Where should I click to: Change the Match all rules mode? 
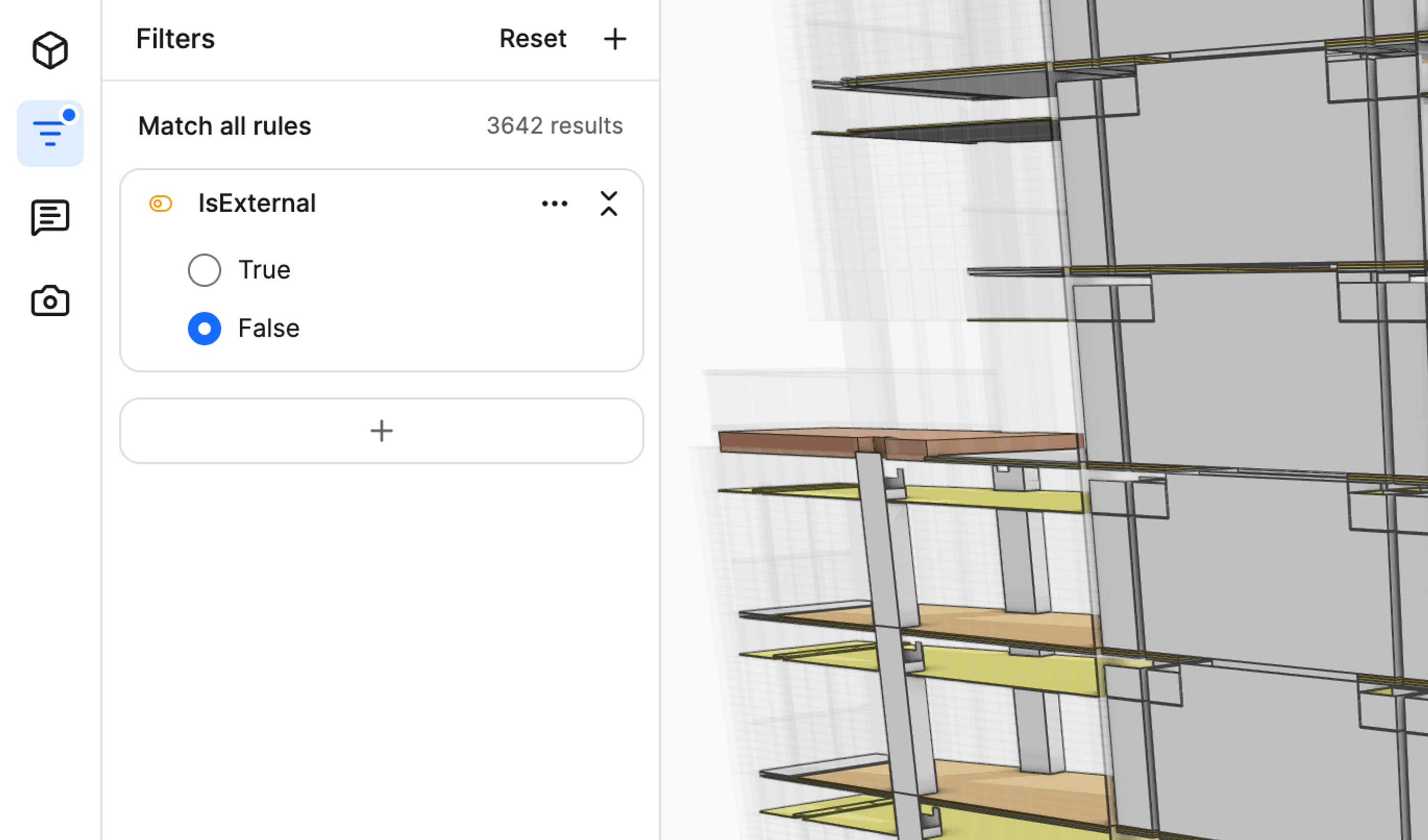pos(224,126)
